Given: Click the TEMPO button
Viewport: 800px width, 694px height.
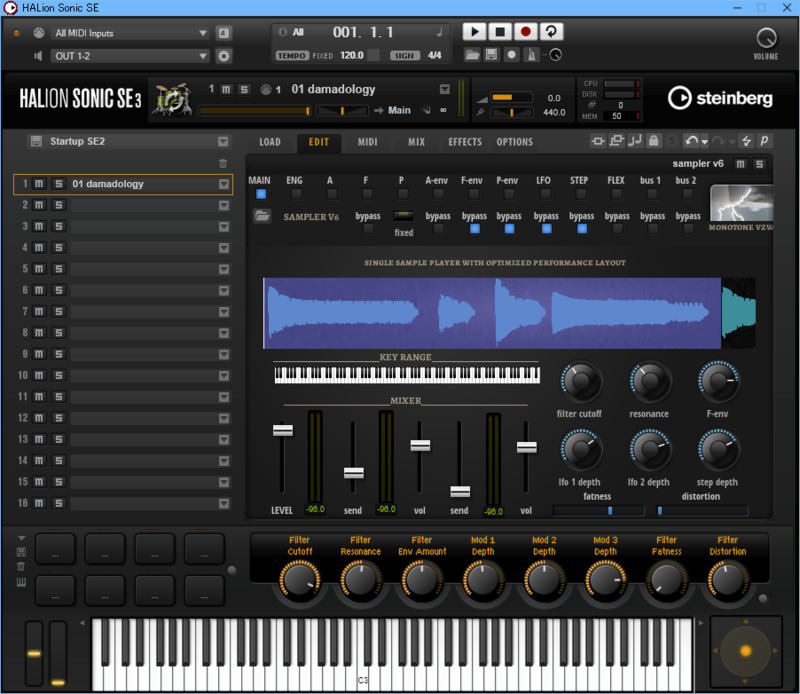Looking at the screenshot, I should point(292,55).
